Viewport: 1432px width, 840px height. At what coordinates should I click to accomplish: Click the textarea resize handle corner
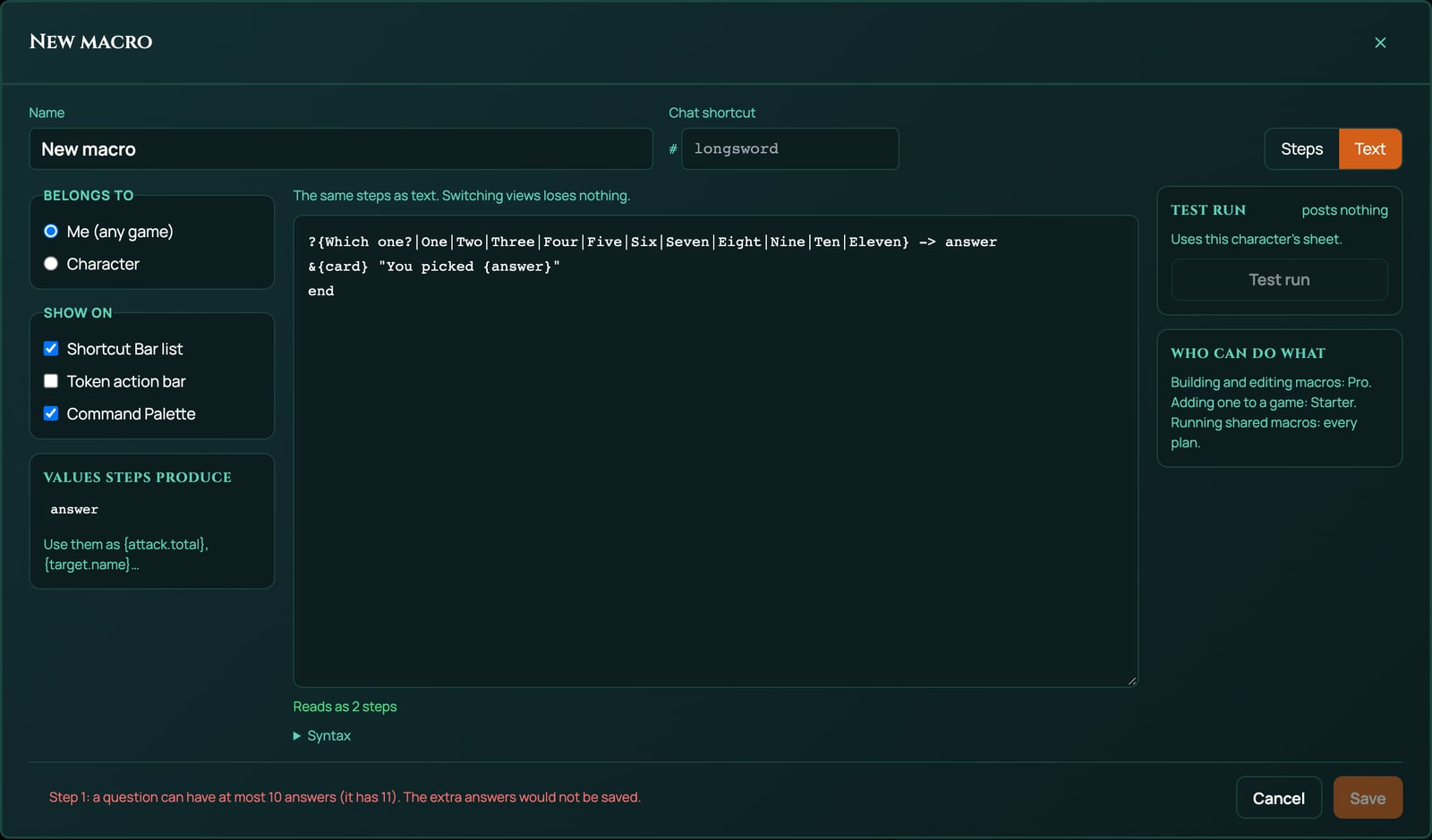coord(1131,681)
